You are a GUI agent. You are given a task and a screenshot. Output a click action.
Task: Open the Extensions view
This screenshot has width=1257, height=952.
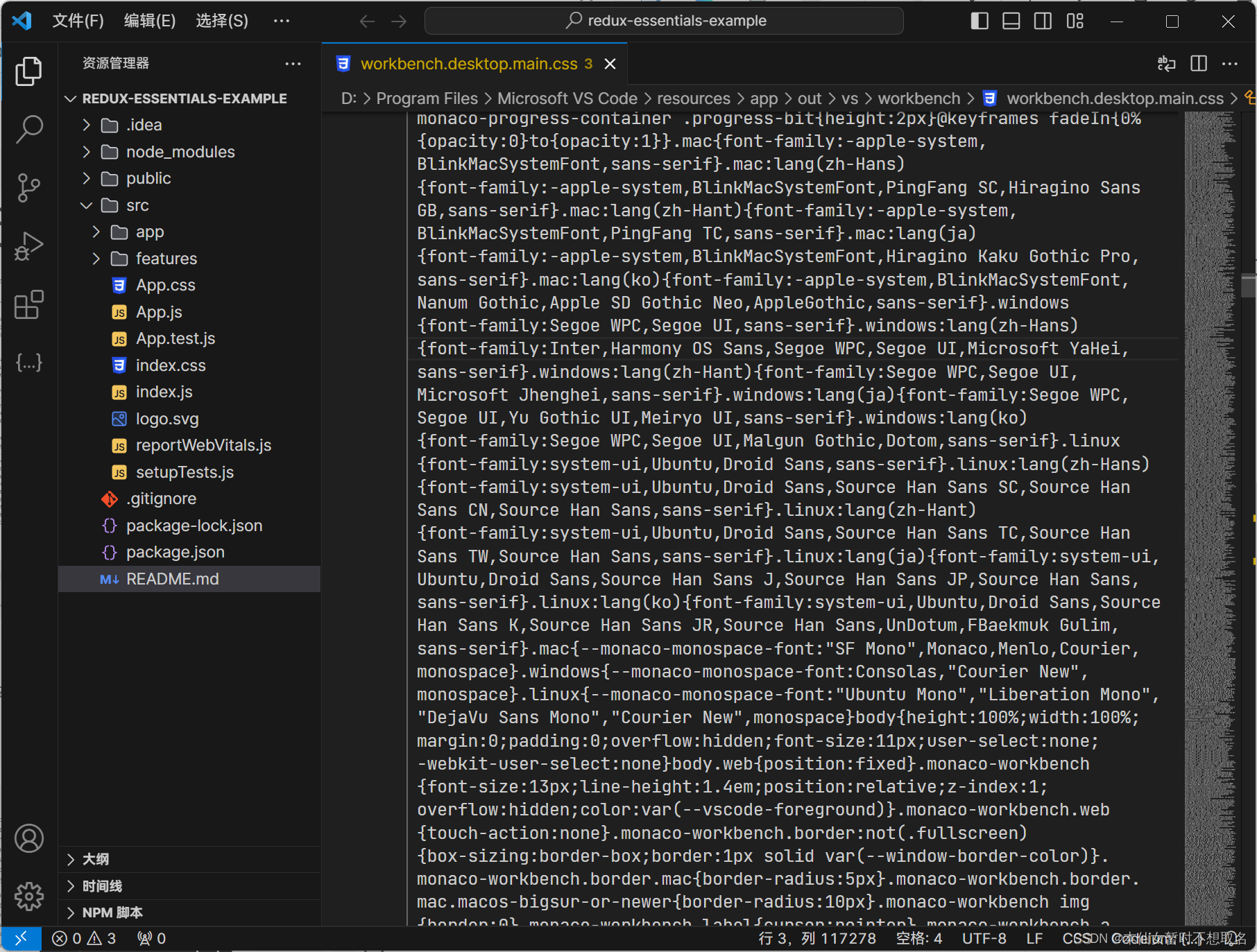click(x=28, y=304)
